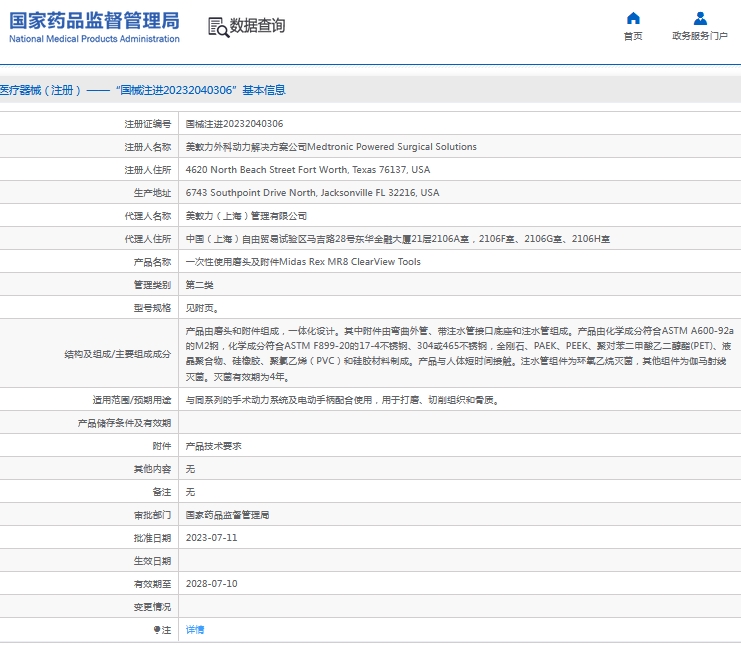Click the 附件 row label
741x646 pixels.
click(x=162, y=446)
